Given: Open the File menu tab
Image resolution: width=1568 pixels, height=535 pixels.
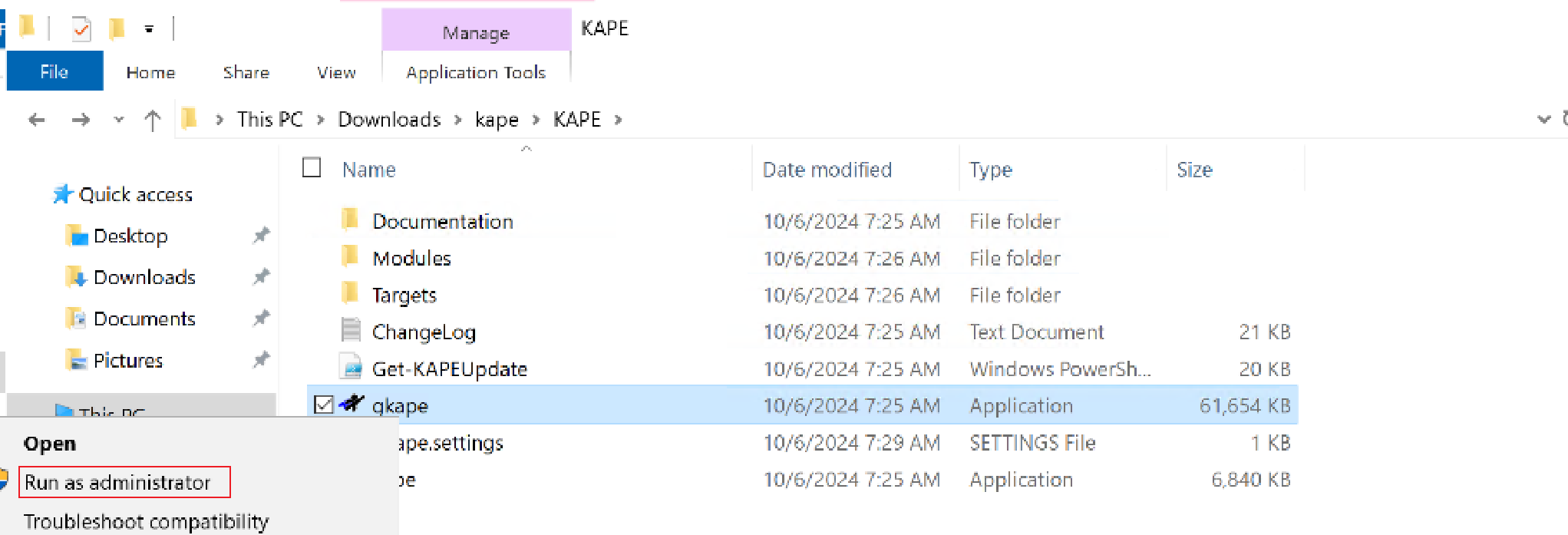Looking at the screenshot, I should [x=54, y=71].
